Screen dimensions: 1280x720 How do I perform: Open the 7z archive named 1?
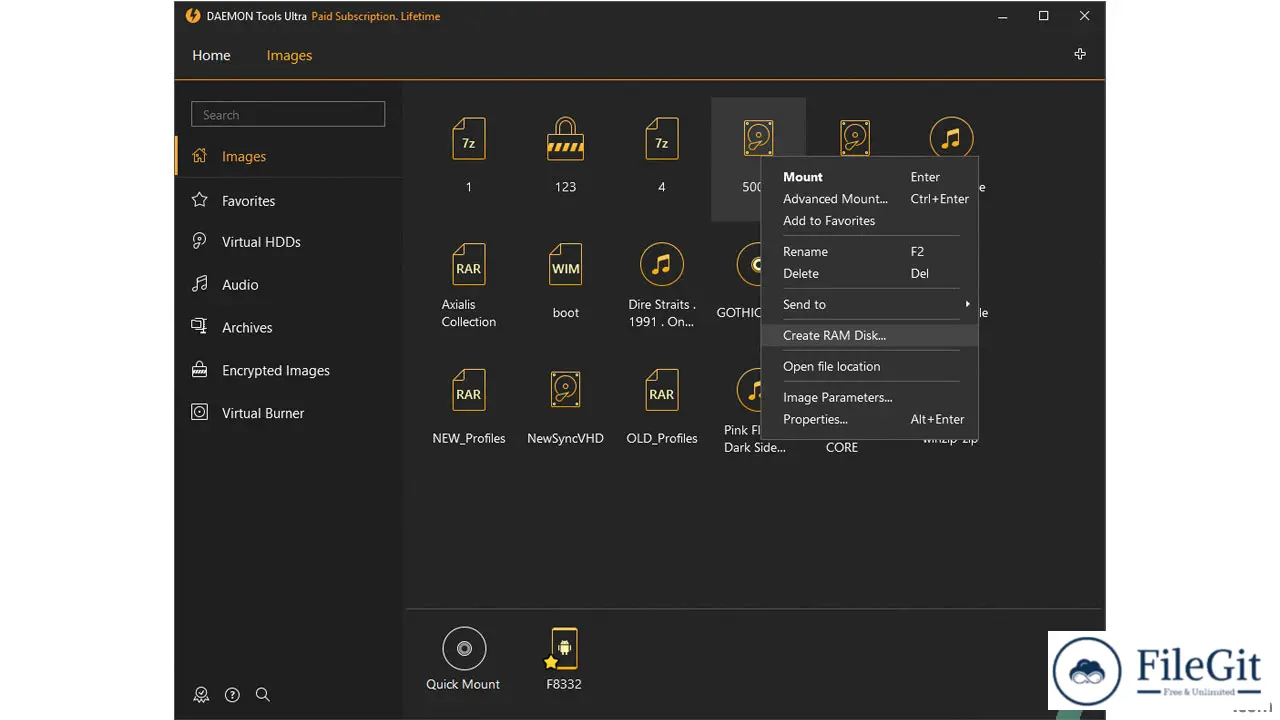[468, 139]
